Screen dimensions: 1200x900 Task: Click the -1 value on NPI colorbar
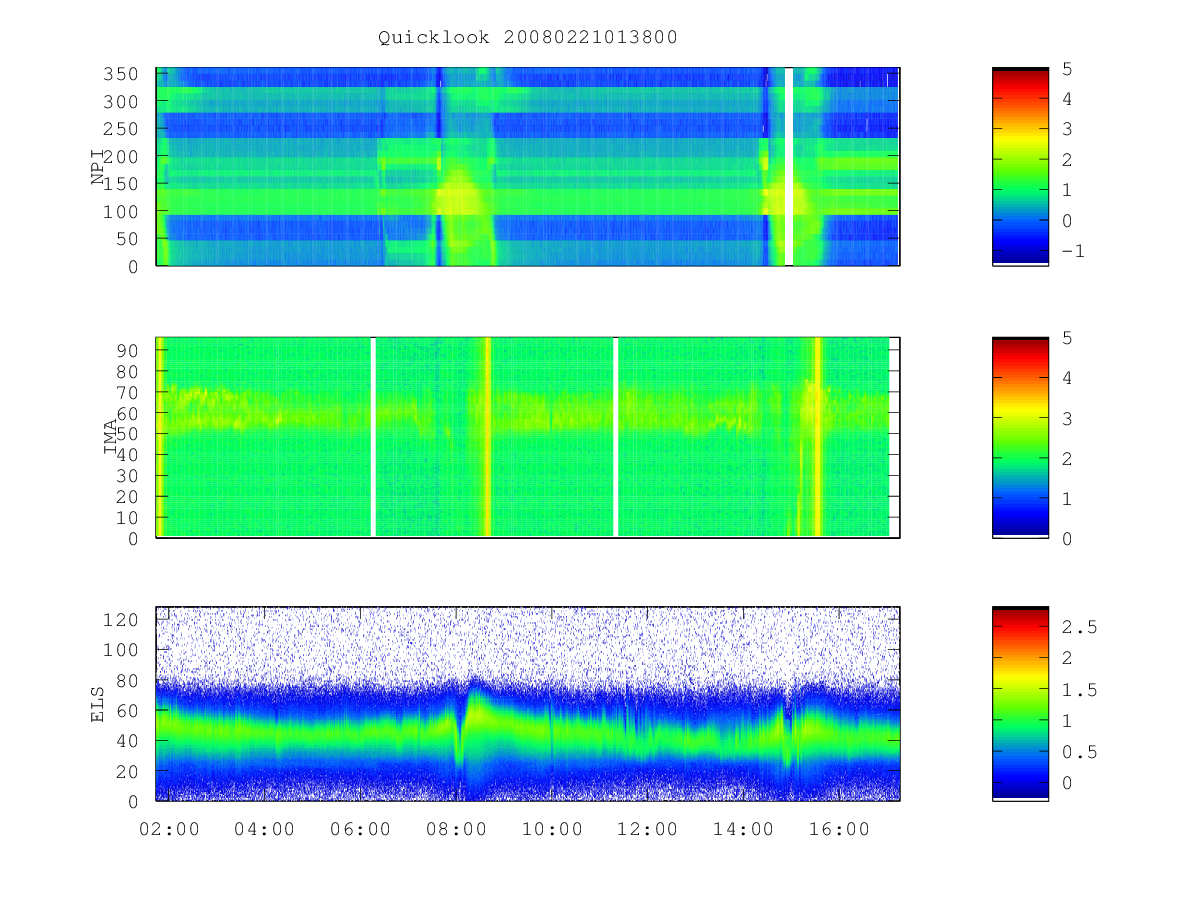pos(1072,252)
